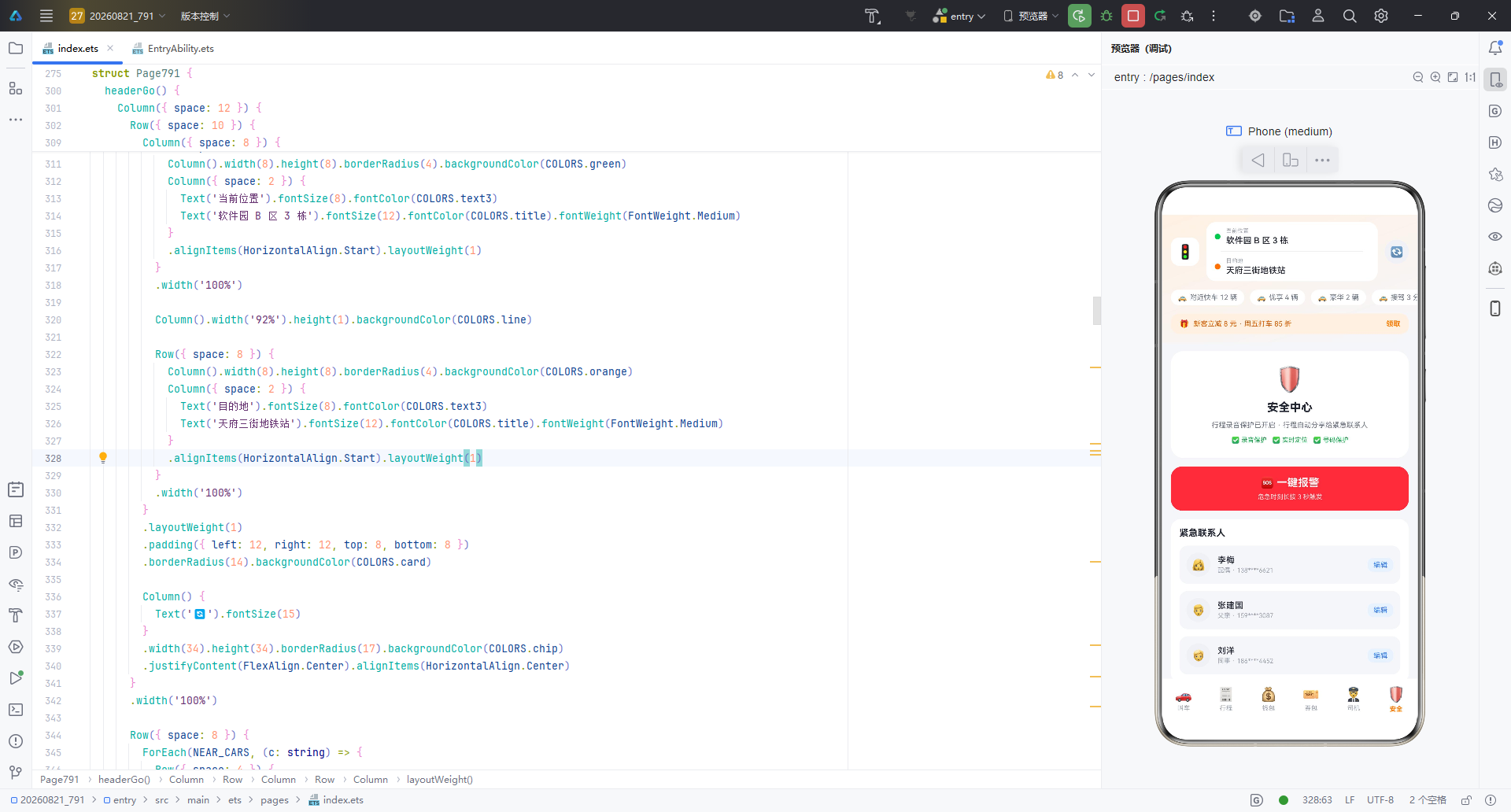The height and width of the screenshot is (812, 1511).
Task: Click 编辑 for contact 刘洋
Action: (x=1380, y=655)
